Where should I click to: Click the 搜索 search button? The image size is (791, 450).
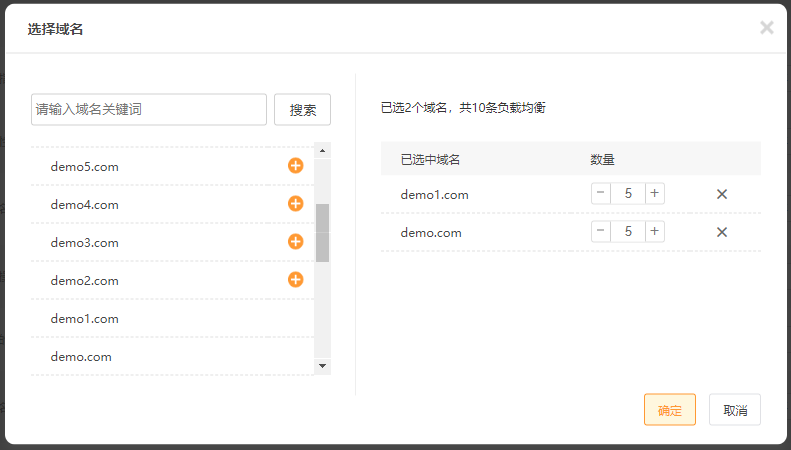tap(302, 110)
